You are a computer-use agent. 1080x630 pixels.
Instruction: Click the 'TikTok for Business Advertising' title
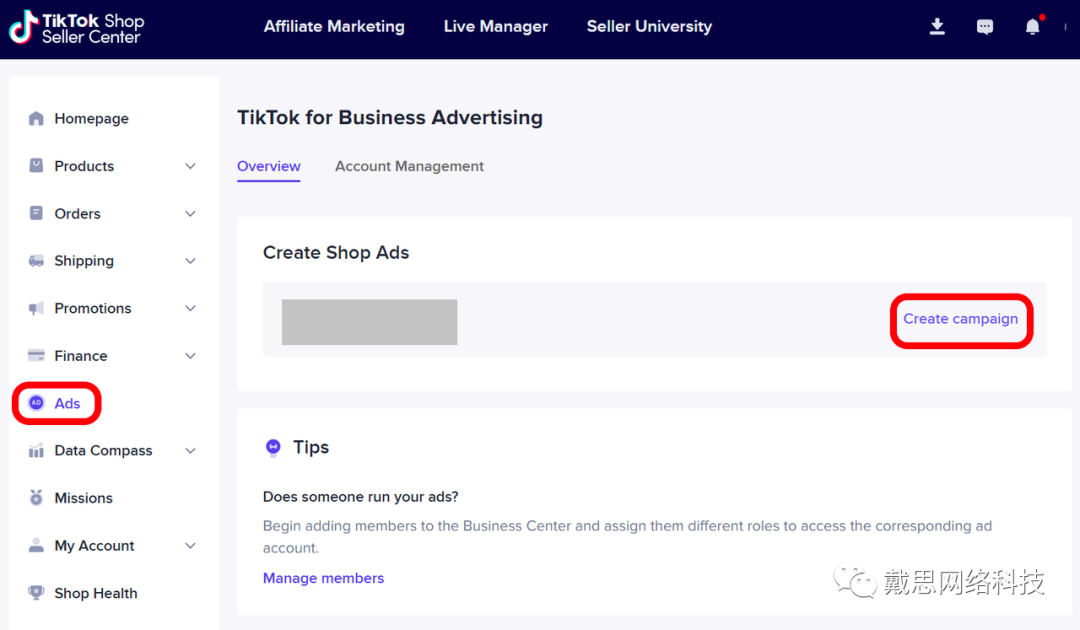pos(390,118)
